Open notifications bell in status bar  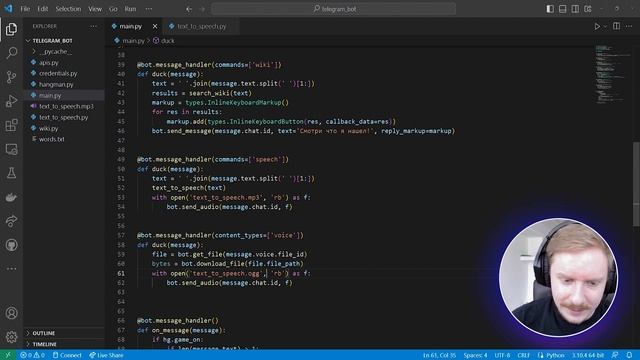click(629, 355)
